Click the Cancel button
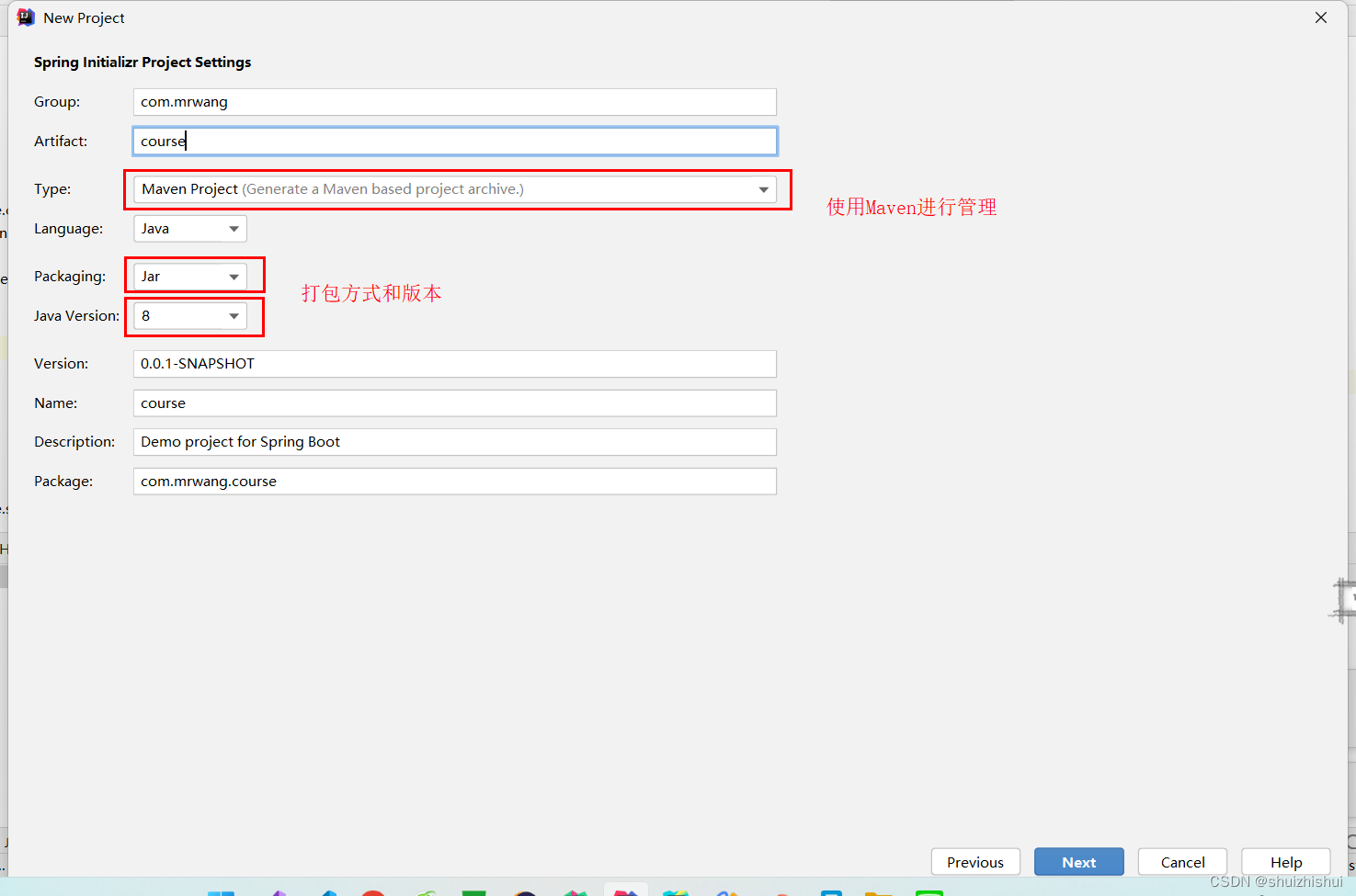1356x896 pixels. click(x=1182, y=861)
